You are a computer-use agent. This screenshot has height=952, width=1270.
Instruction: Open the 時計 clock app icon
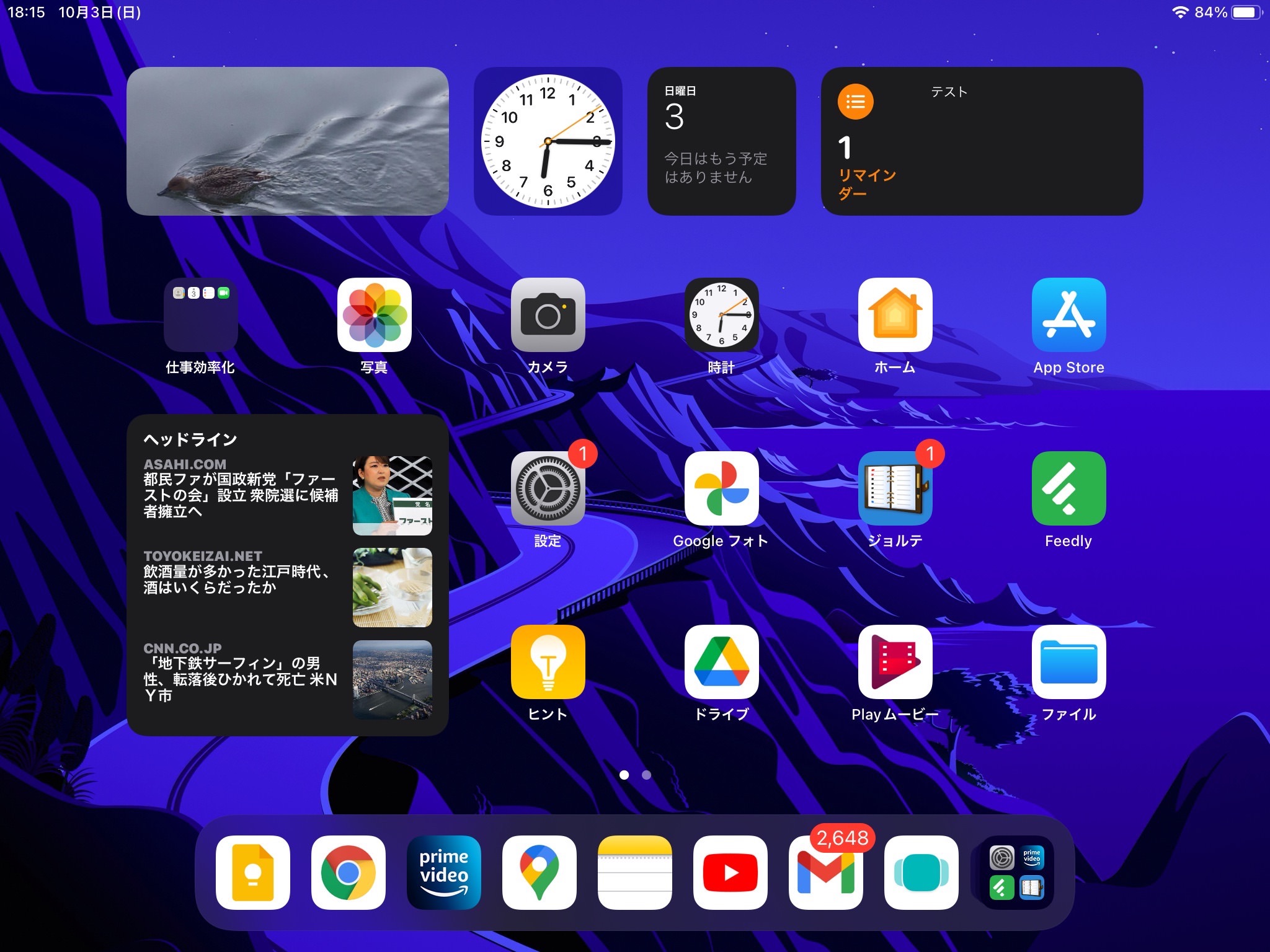(x=721, y=315)
